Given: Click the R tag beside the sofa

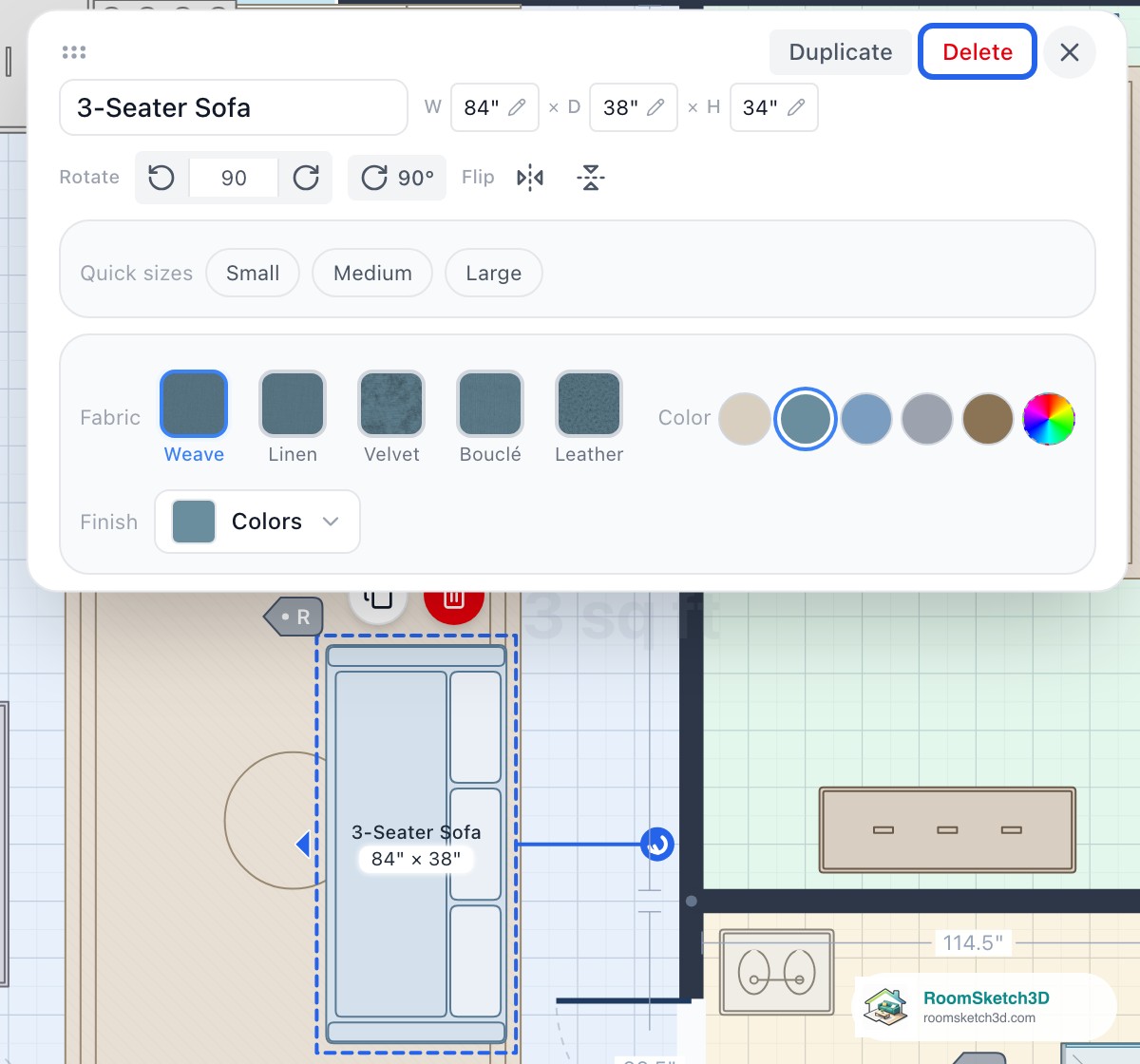Looking at the screenshot, I should (x=294, y=617).
